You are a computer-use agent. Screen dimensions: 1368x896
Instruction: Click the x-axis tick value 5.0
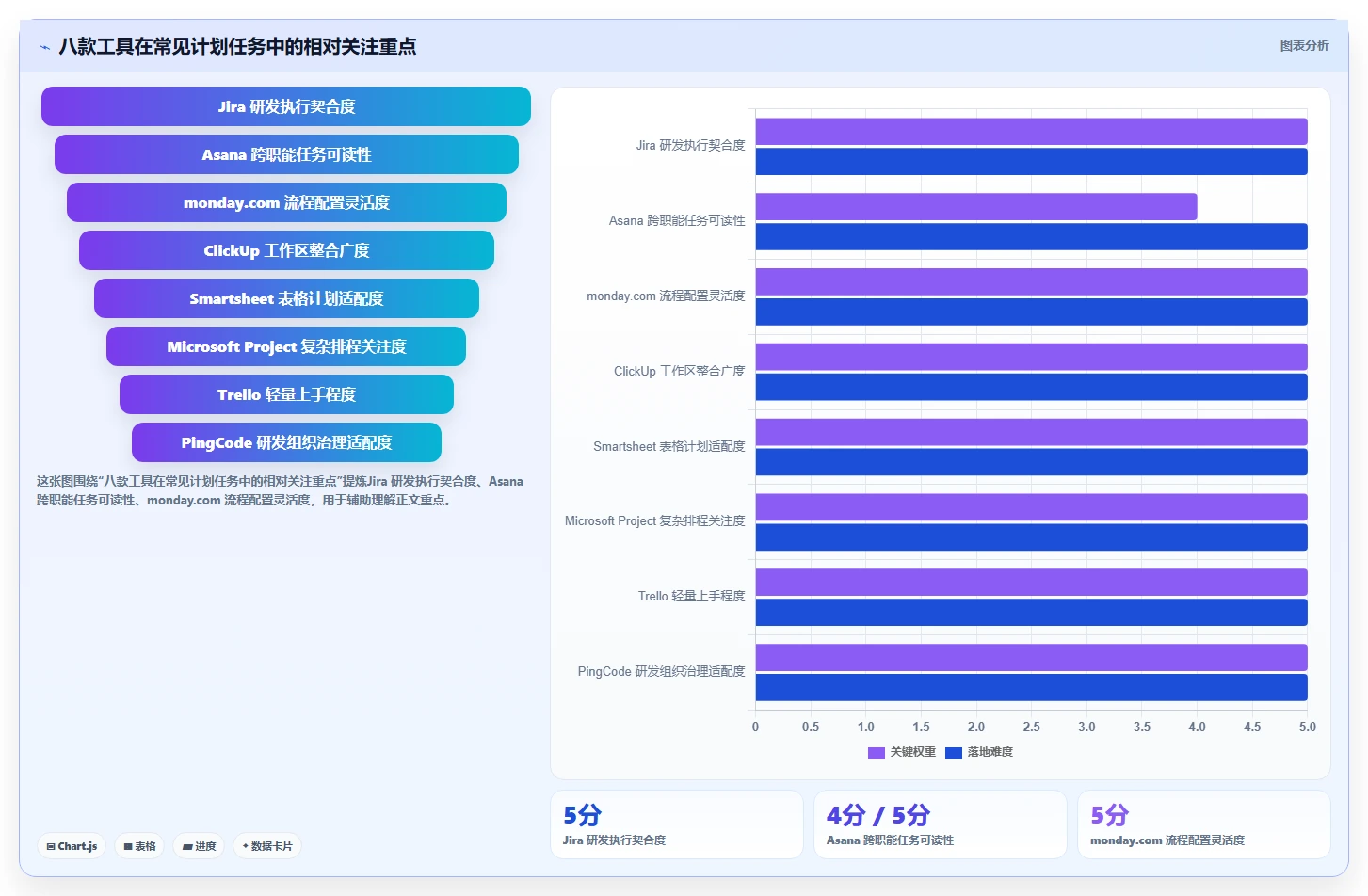point(1307,728)
